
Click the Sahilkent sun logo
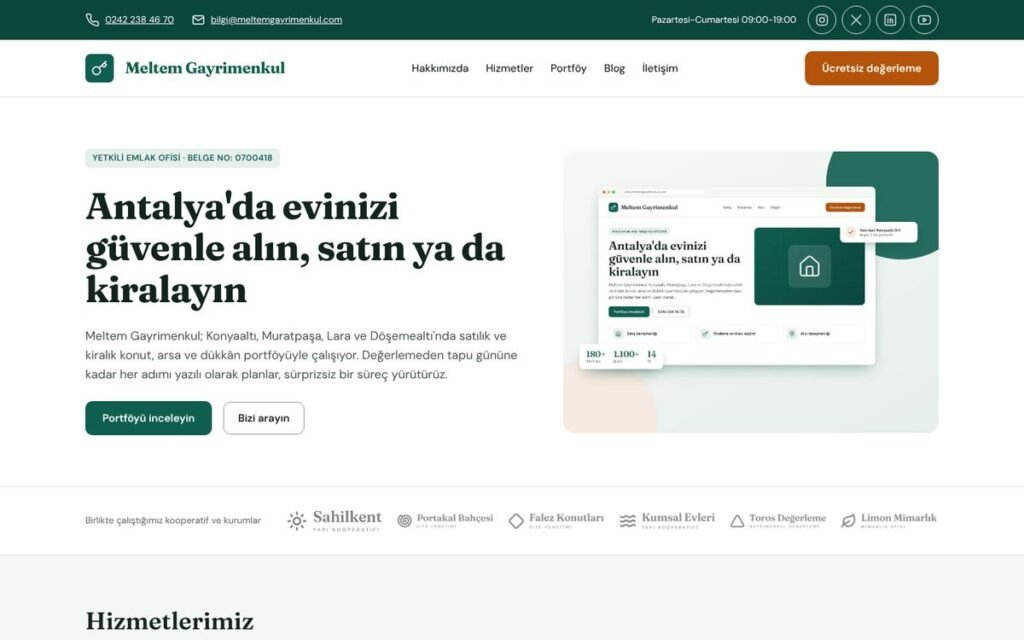pyautogui.click(x=296, y=520)
